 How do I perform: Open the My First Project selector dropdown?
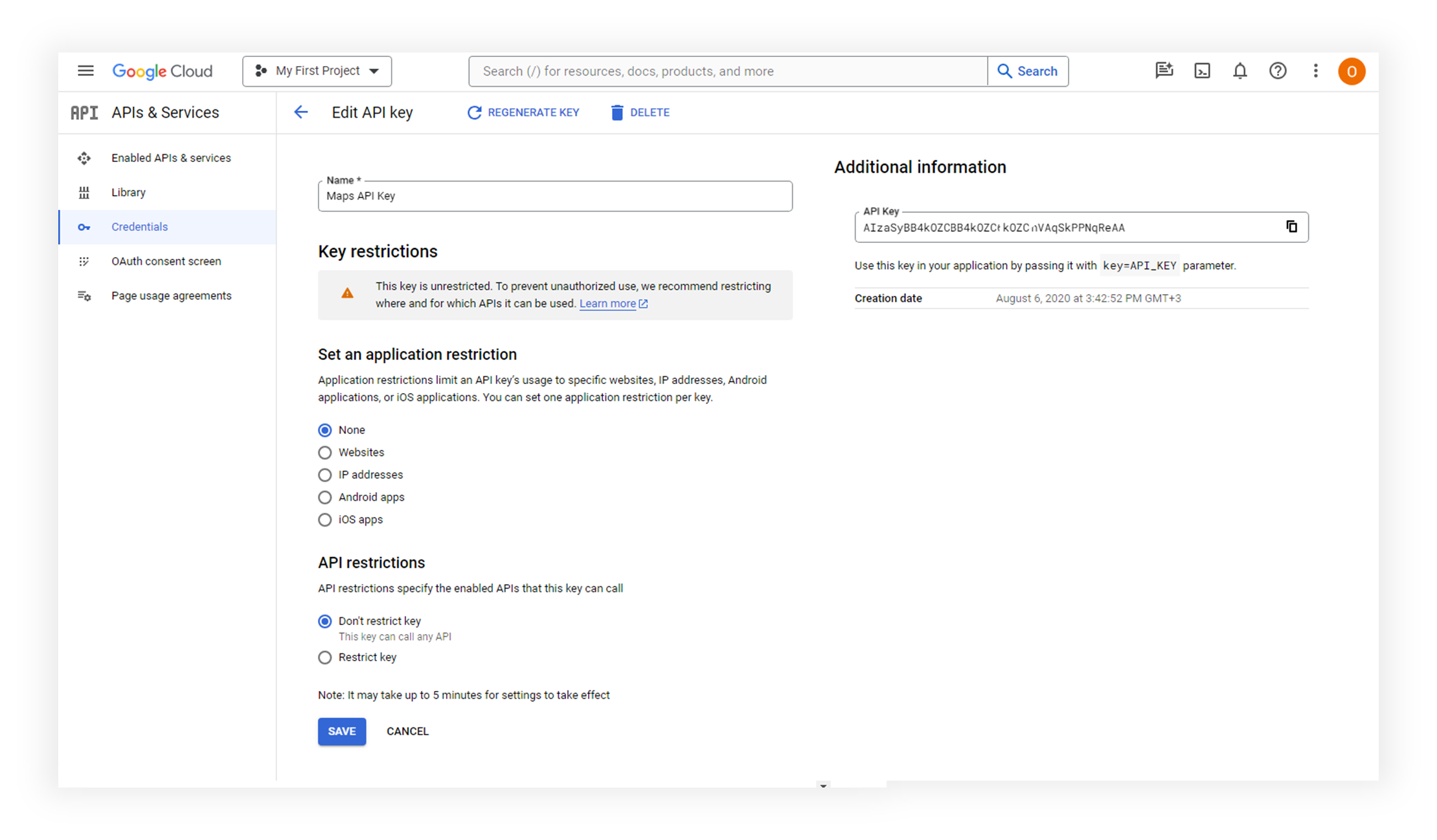pos(317,71)
